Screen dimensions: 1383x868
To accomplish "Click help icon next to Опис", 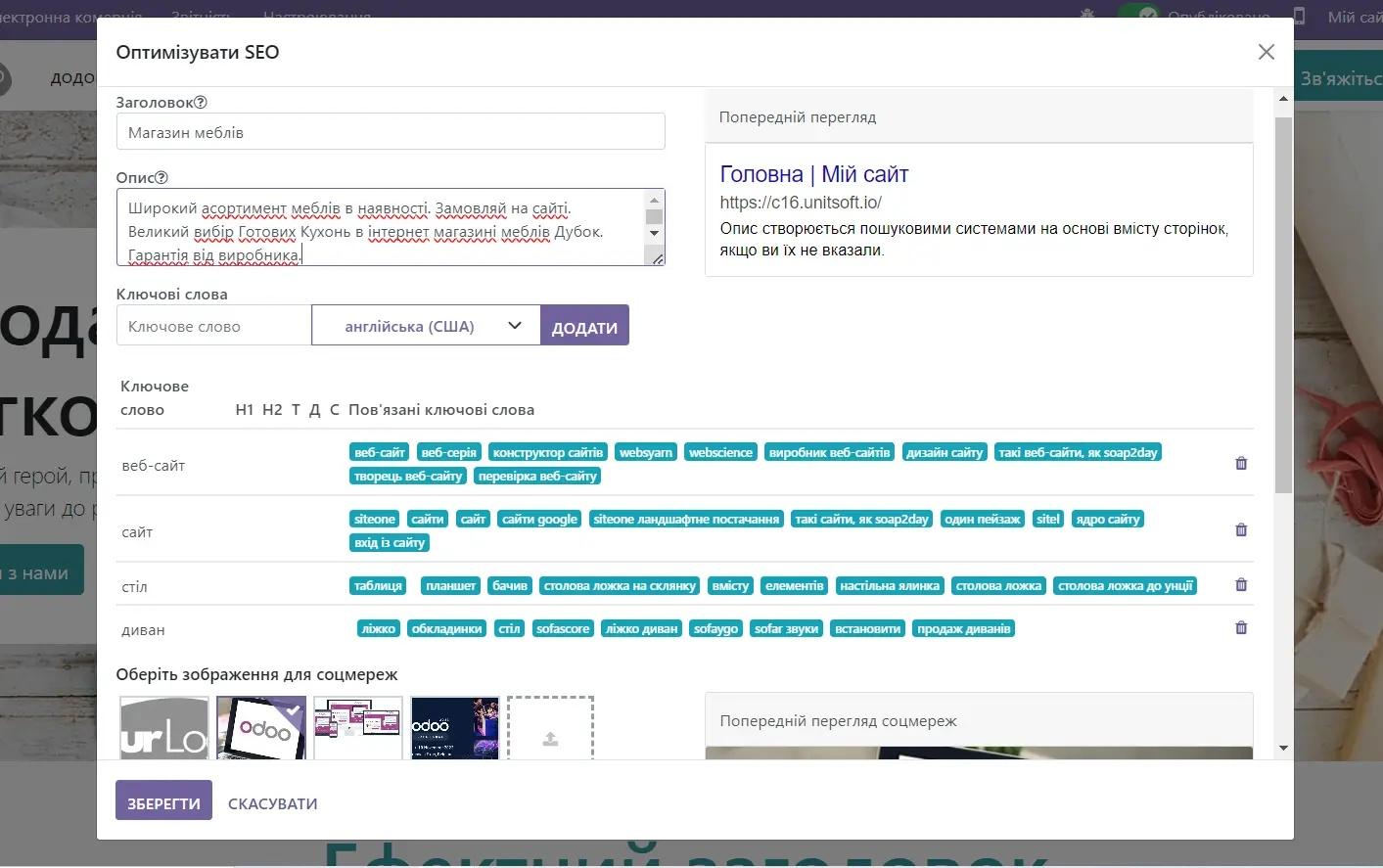I will (161, 178).
